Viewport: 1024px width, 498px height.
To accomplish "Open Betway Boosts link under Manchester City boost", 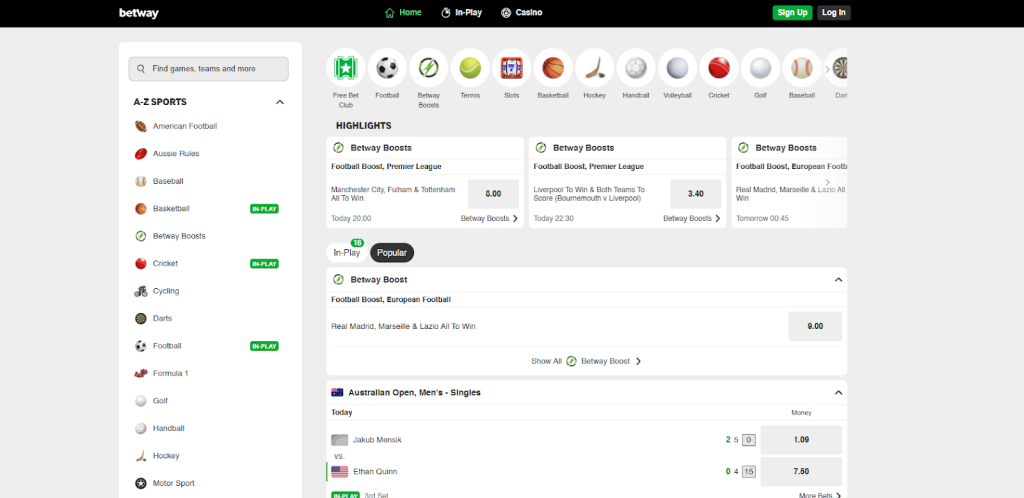I will tap(490, 219).
